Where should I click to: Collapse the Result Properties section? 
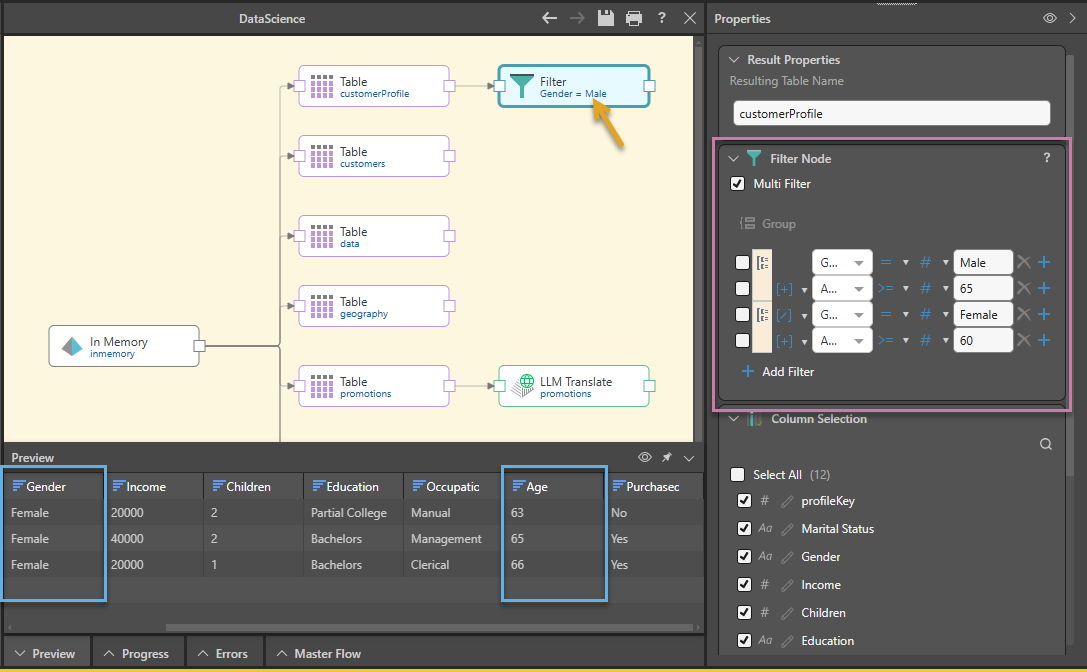point(734,60)
